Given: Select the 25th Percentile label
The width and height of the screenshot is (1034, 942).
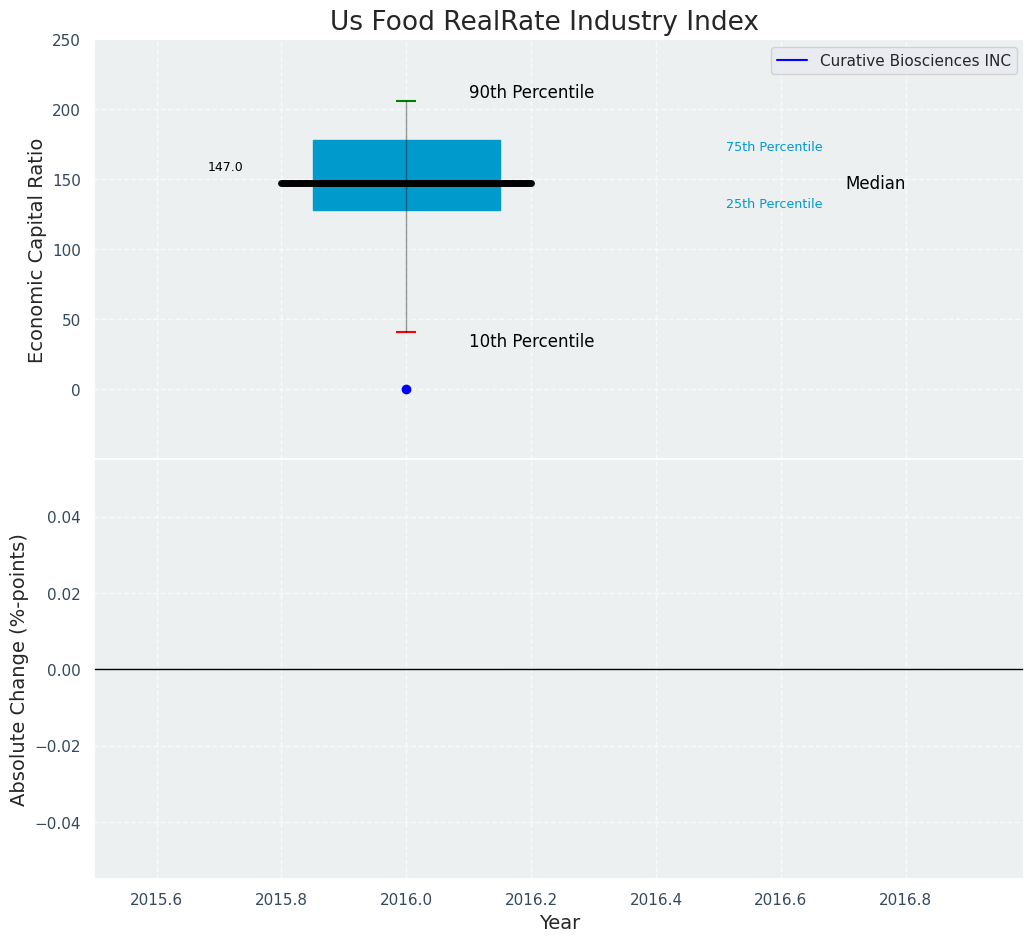Looking at the screenshot, I should point(774,204).
